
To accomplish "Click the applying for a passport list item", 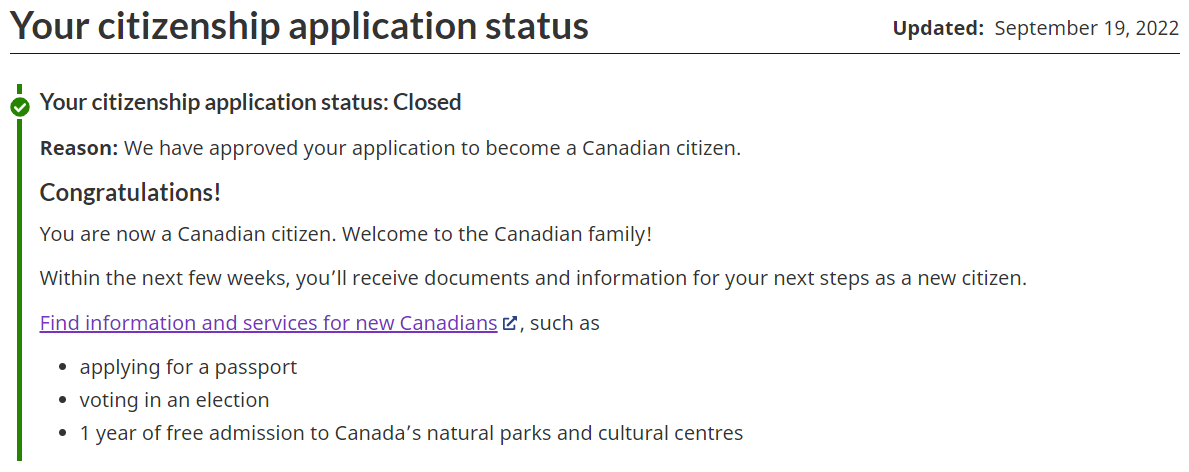I will click(188, 367).
